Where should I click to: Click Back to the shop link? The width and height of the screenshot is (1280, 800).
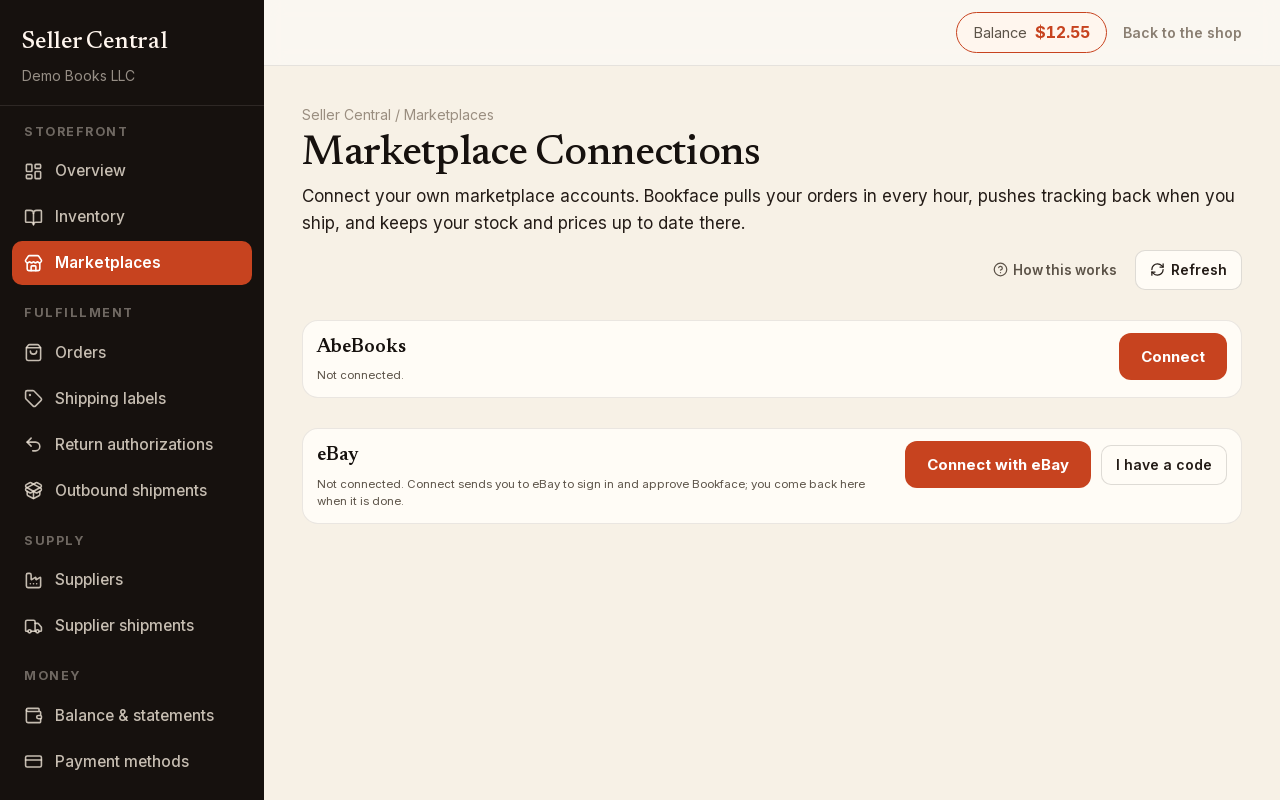[1182, 33]
